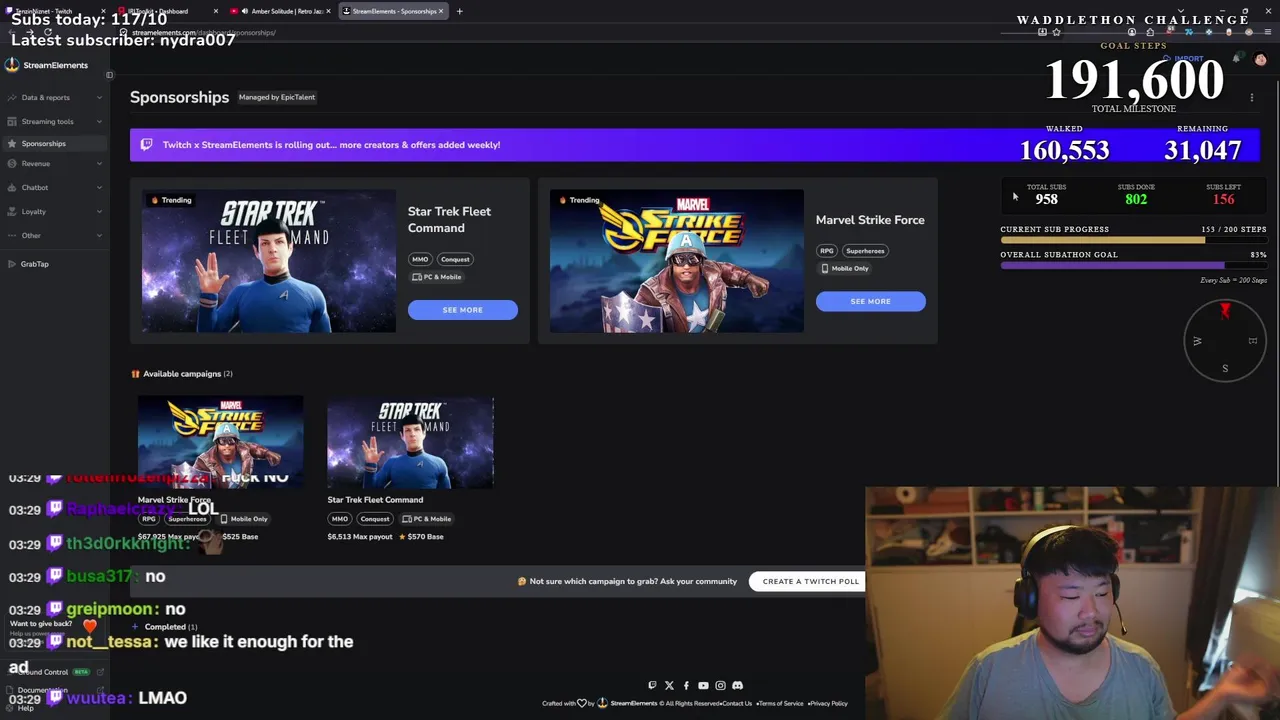This screenshot has width=1280, height=720.
Task: Open the Privacy Policy footer link
Action: [x=828, y=703]
